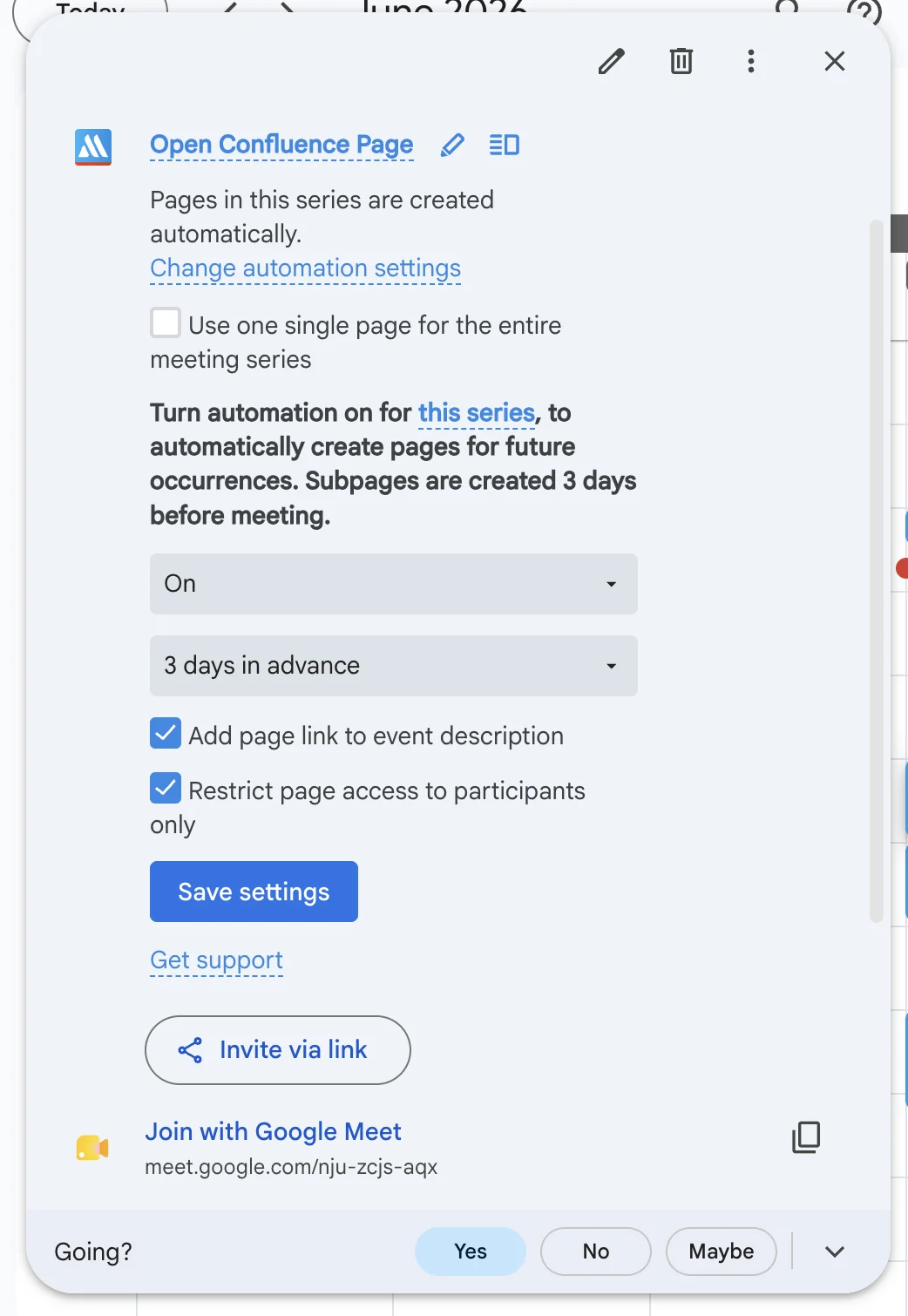Close the event details popup
908x1316 pixels.
click(834, 61)
